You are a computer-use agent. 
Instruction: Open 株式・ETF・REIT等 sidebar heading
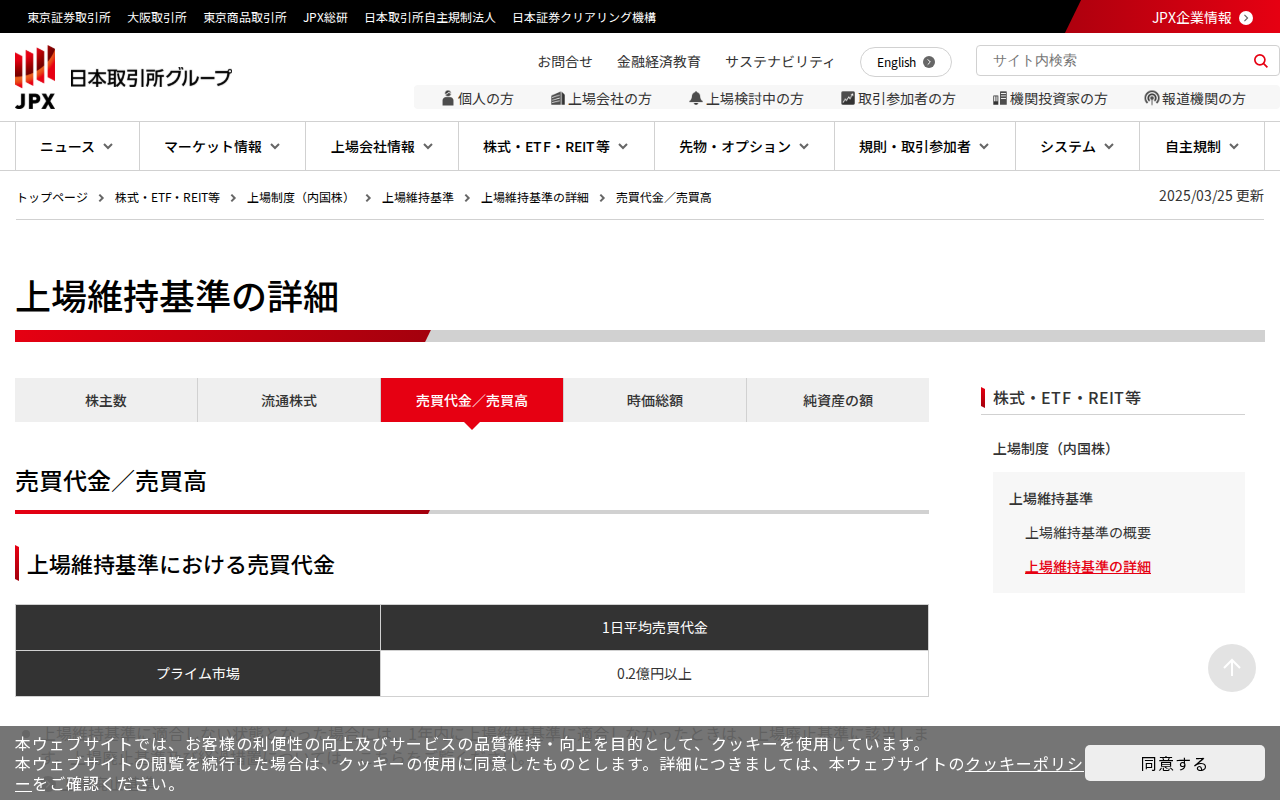click(x=1067, y=398)
